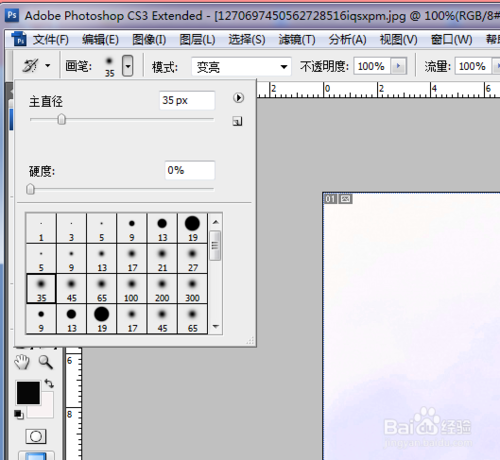
Task: Expand the brush preset dropdown arrow
Action: [x=128, y=65]
